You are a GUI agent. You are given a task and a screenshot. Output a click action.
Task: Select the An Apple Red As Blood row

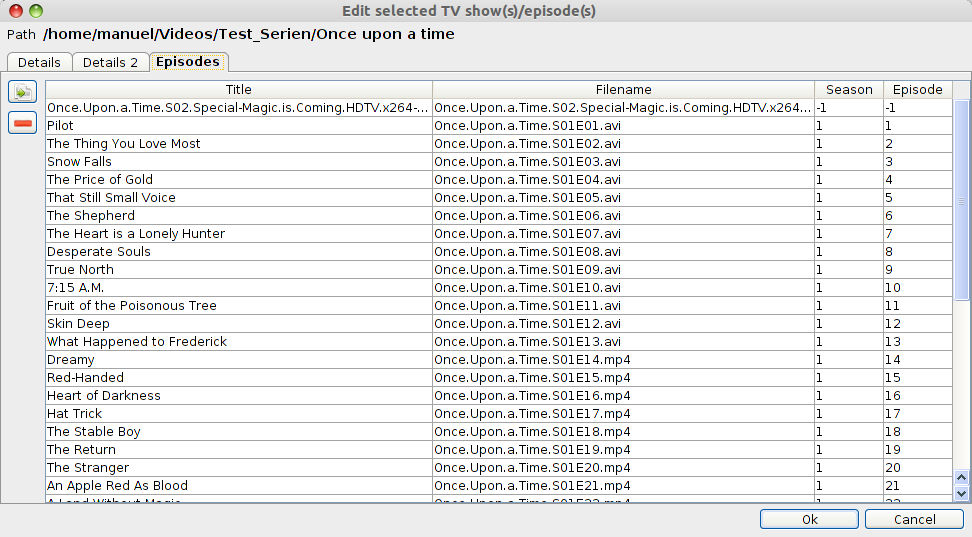coord(238,486)
